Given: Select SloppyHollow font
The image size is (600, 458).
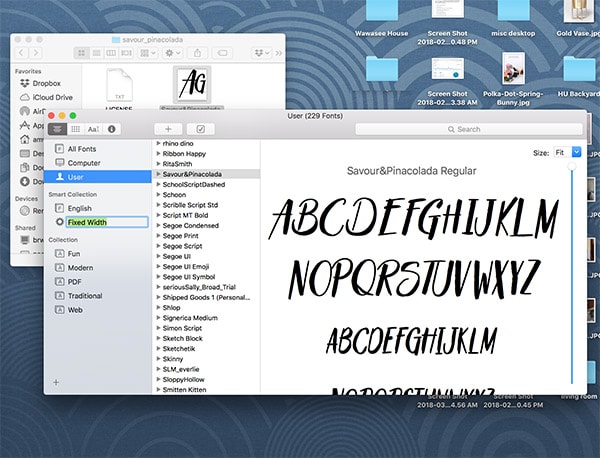Looking at the screenshot, I should (x=206, y=380).
